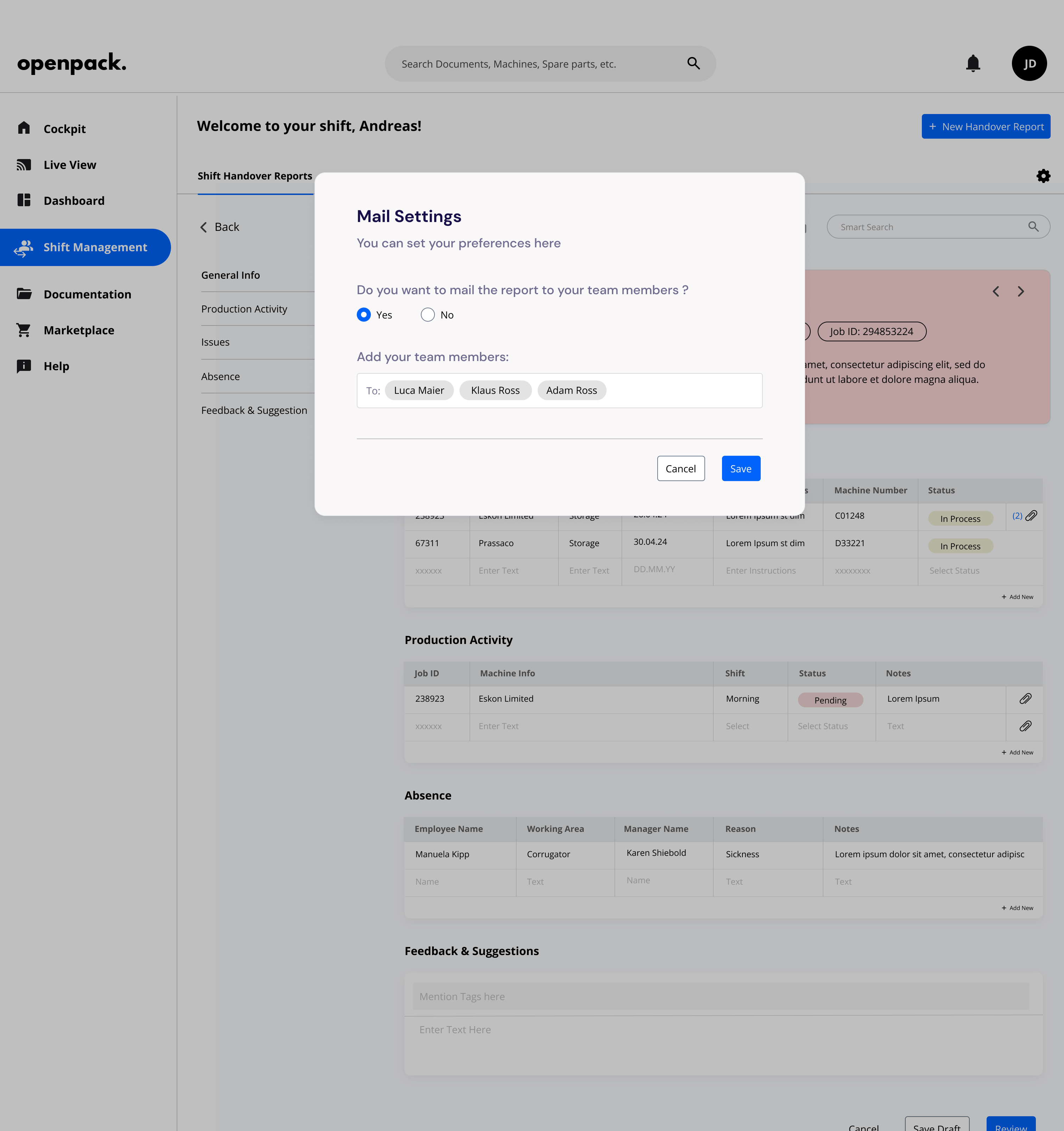Go to the next card with the right chevron
1064x1131 pixels.
tap(1021, 291)
